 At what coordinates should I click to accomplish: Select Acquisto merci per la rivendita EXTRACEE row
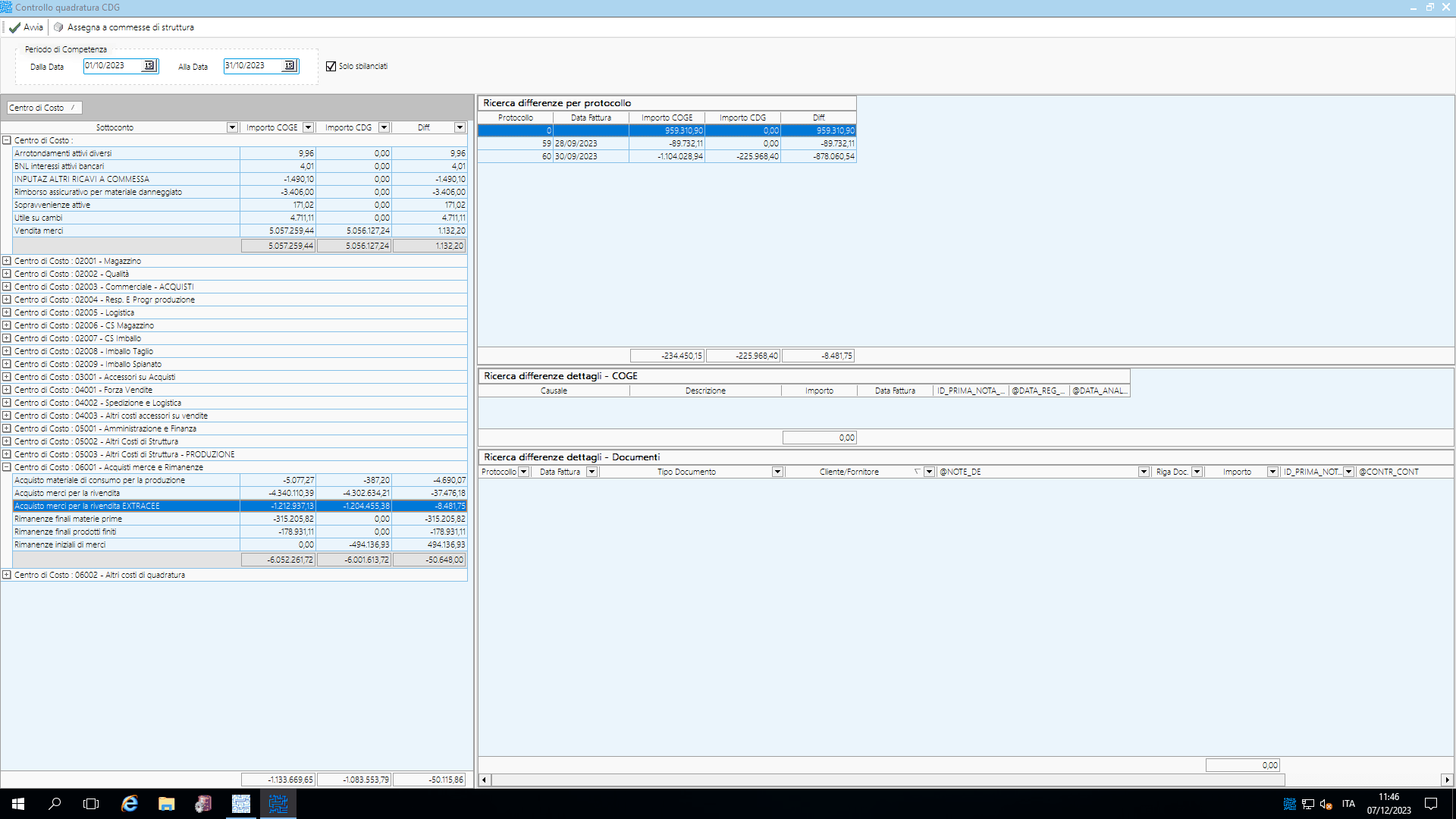[x=240, y=506]
